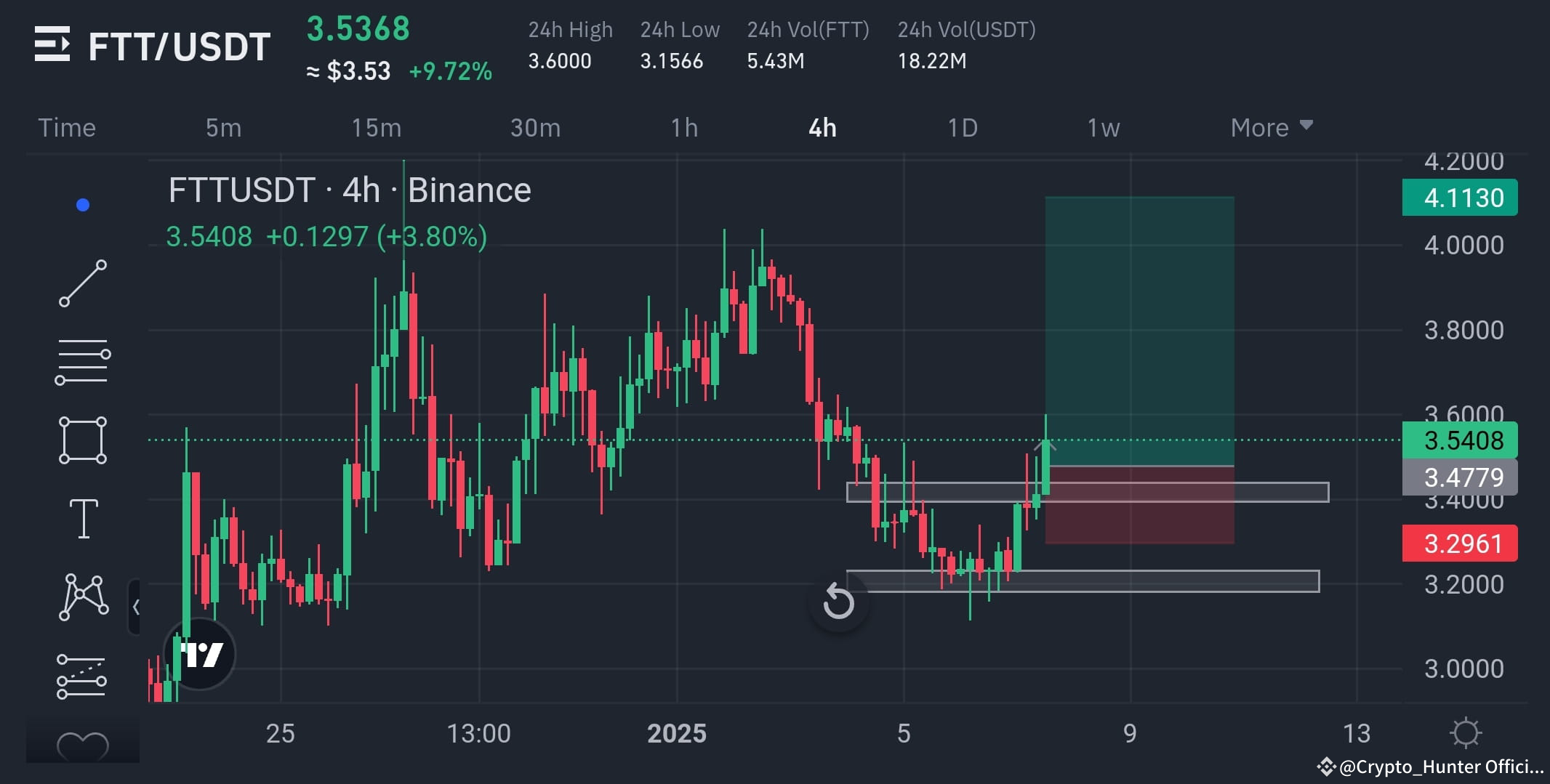The width and height of the screenshot is (1550, 784).
Task: Open the More timeframes dropdown
Action: tap(1271, 127)
